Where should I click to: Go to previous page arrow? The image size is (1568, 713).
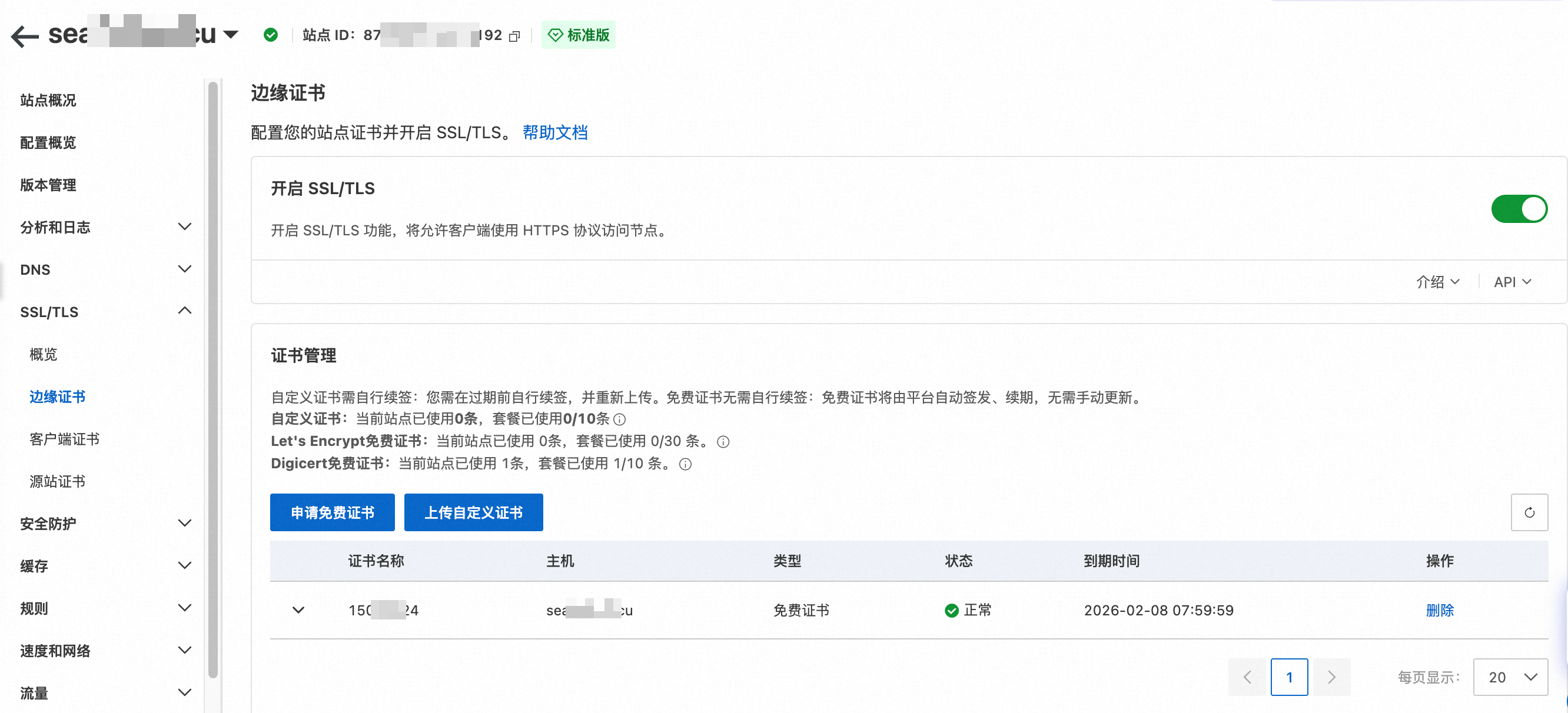point(1247,677)
